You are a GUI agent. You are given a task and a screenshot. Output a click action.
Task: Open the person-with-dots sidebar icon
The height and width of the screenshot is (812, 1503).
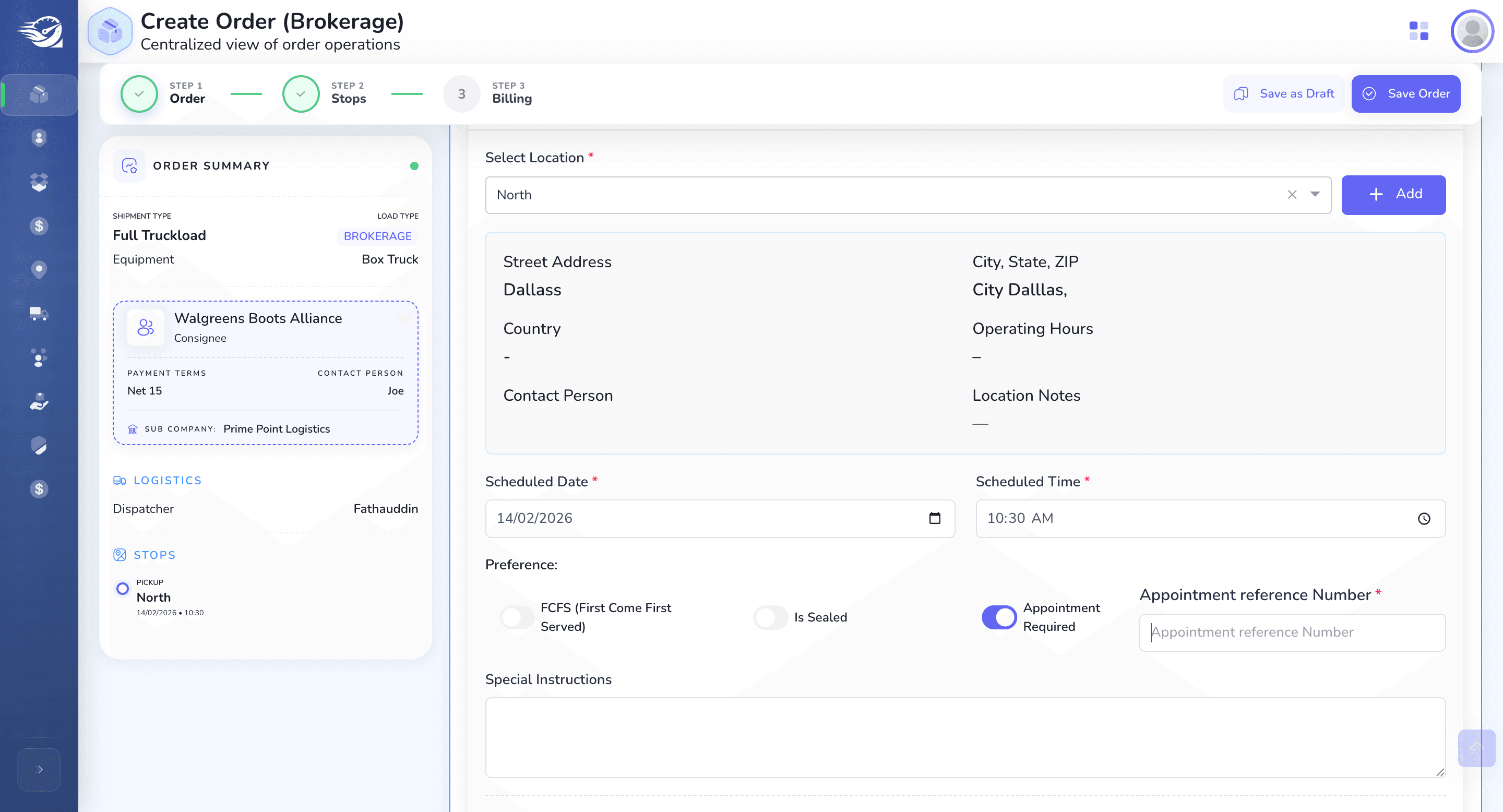(39, 357)
